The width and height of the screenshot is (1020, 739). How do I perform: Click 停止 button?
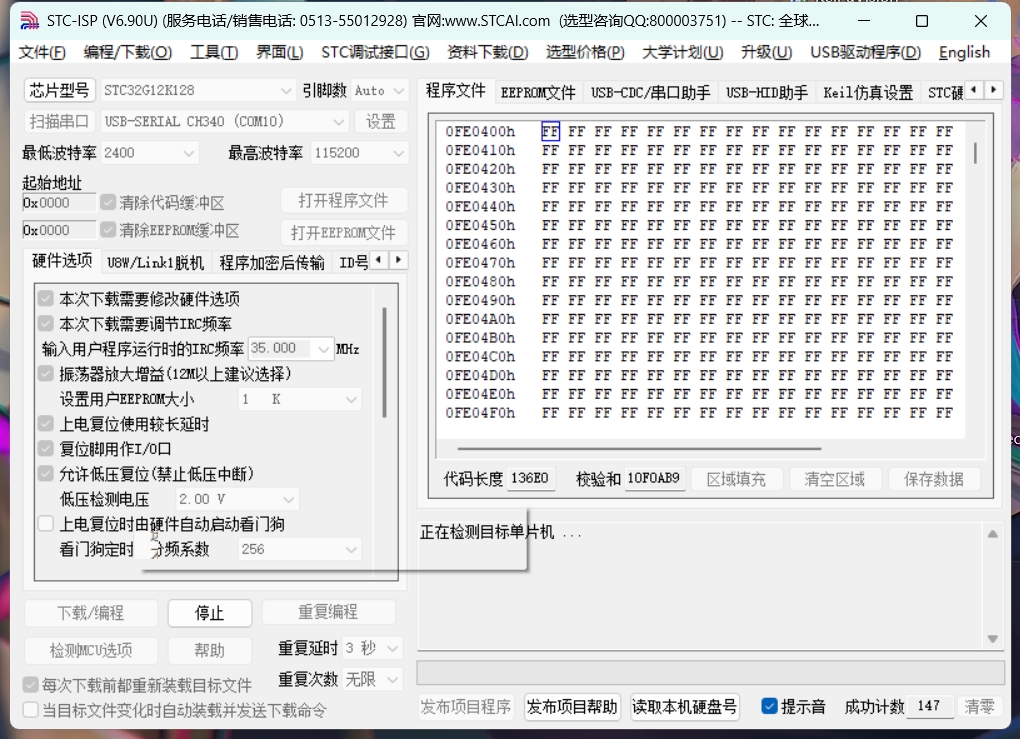point(209,613)
